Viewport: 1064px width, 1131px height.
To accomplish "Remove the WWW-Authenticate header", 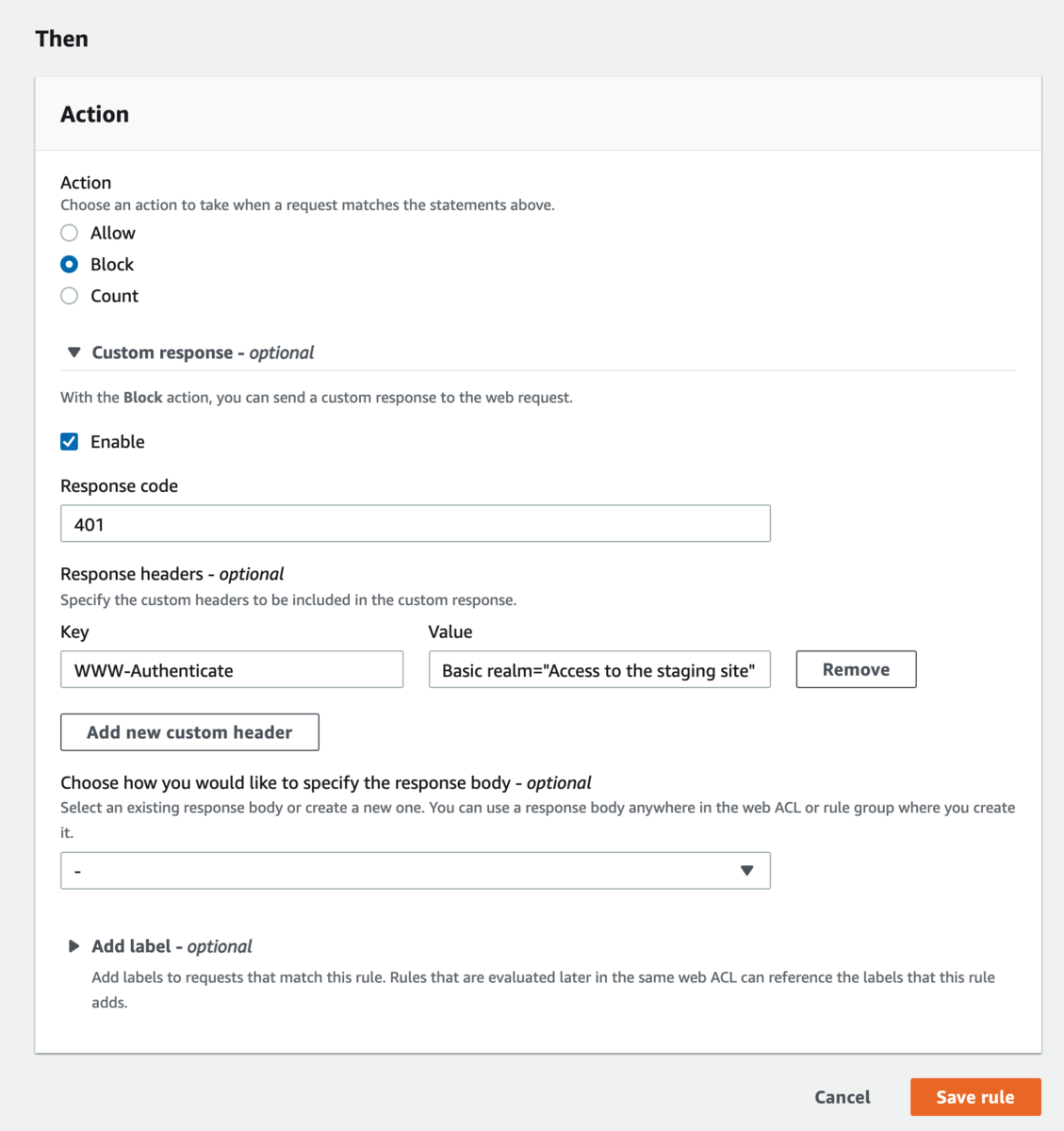I will (856, 670).
